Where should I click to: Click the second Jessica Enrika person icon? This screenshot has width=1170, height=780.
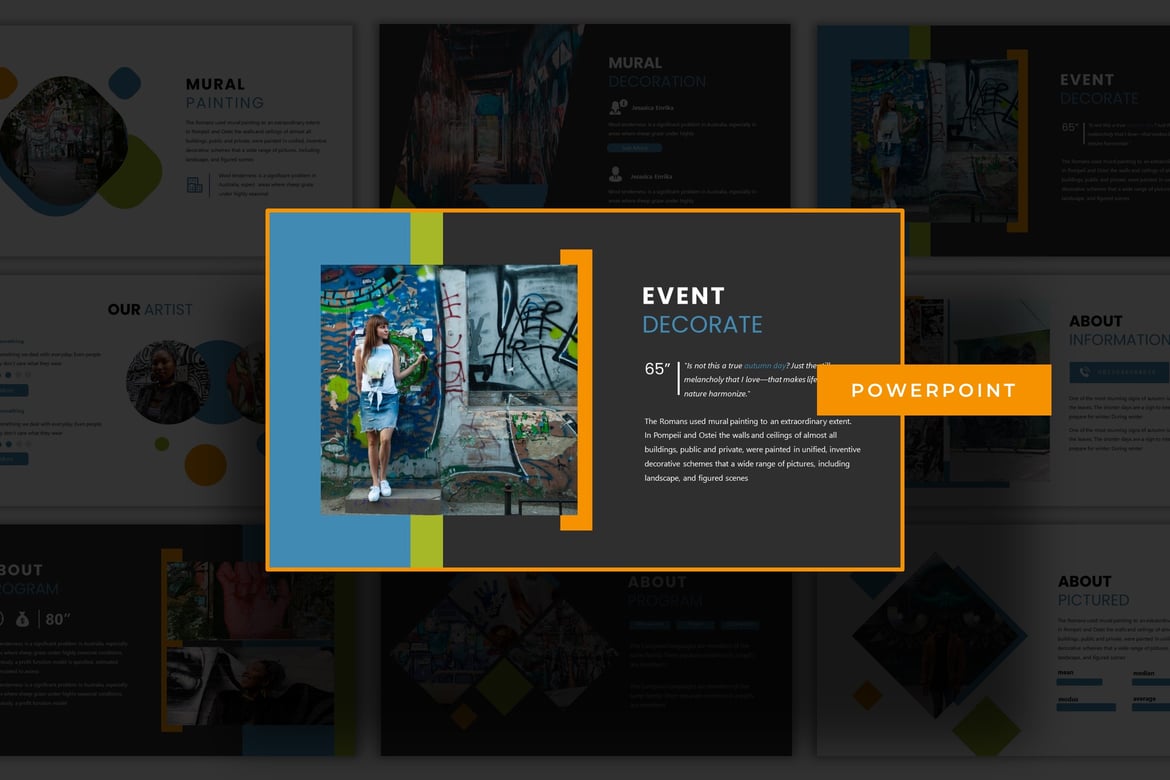pyautogui.click(x=616, y=175)
